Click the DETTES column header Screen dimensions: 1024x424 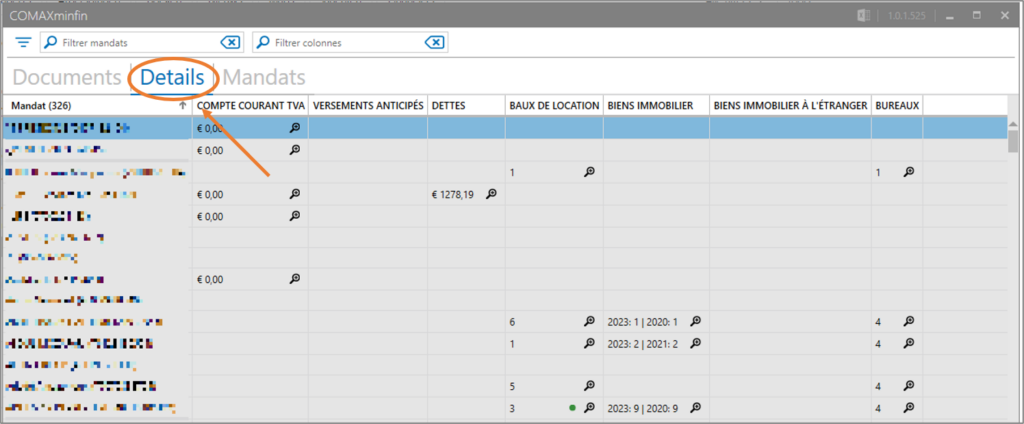tap(466, 105)
